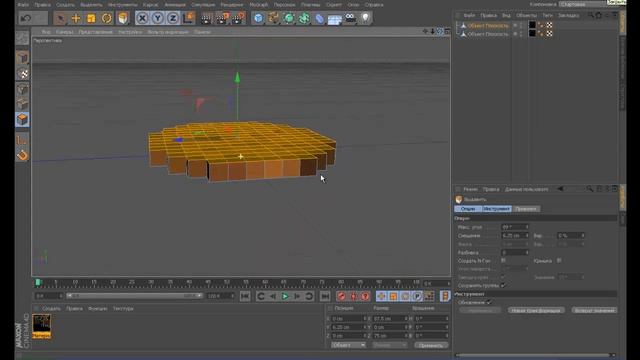Click the Undo arrow icon

coord(26,18)
